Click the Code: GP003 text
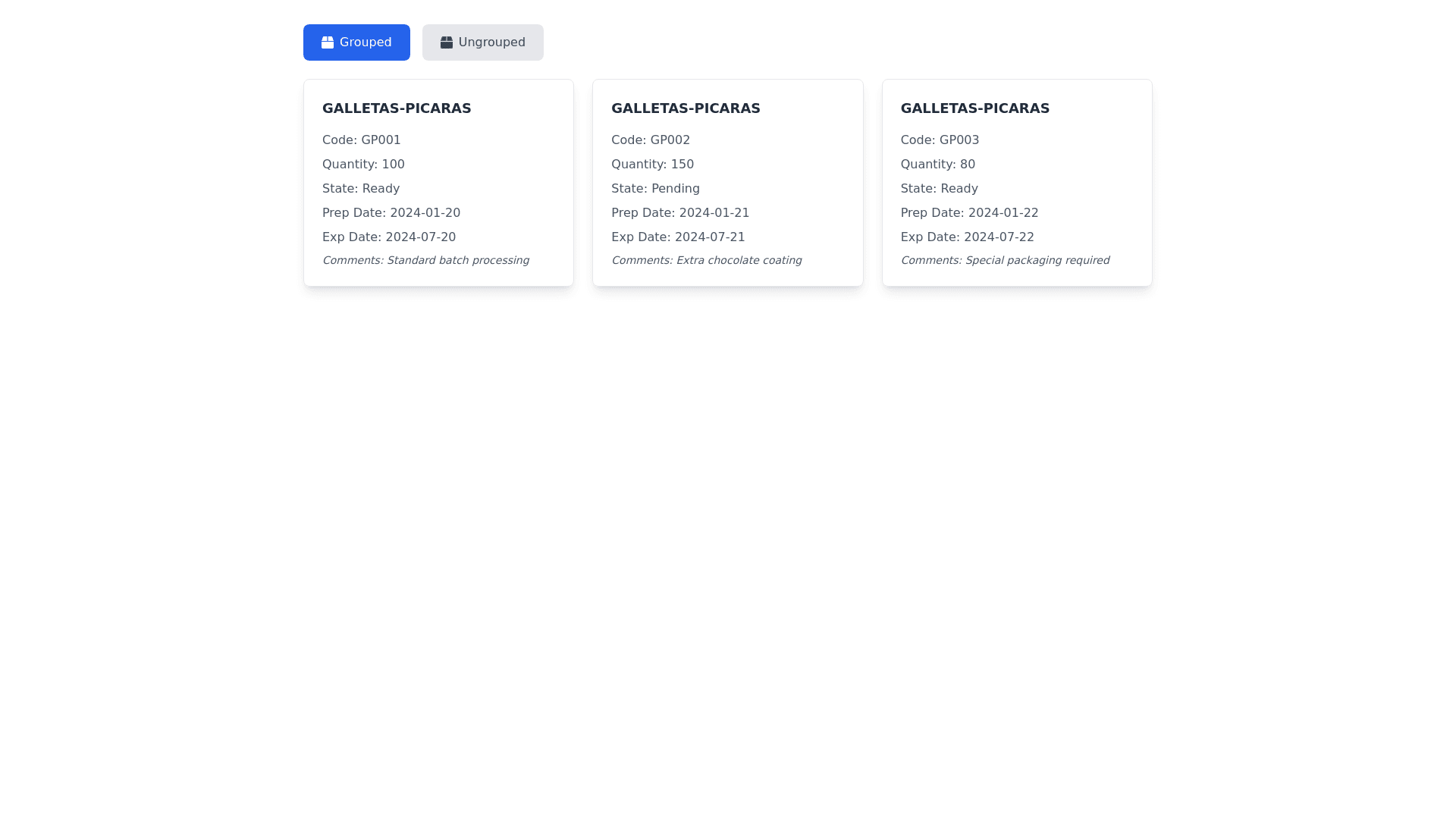1456x819 pixels. [939, 140]
